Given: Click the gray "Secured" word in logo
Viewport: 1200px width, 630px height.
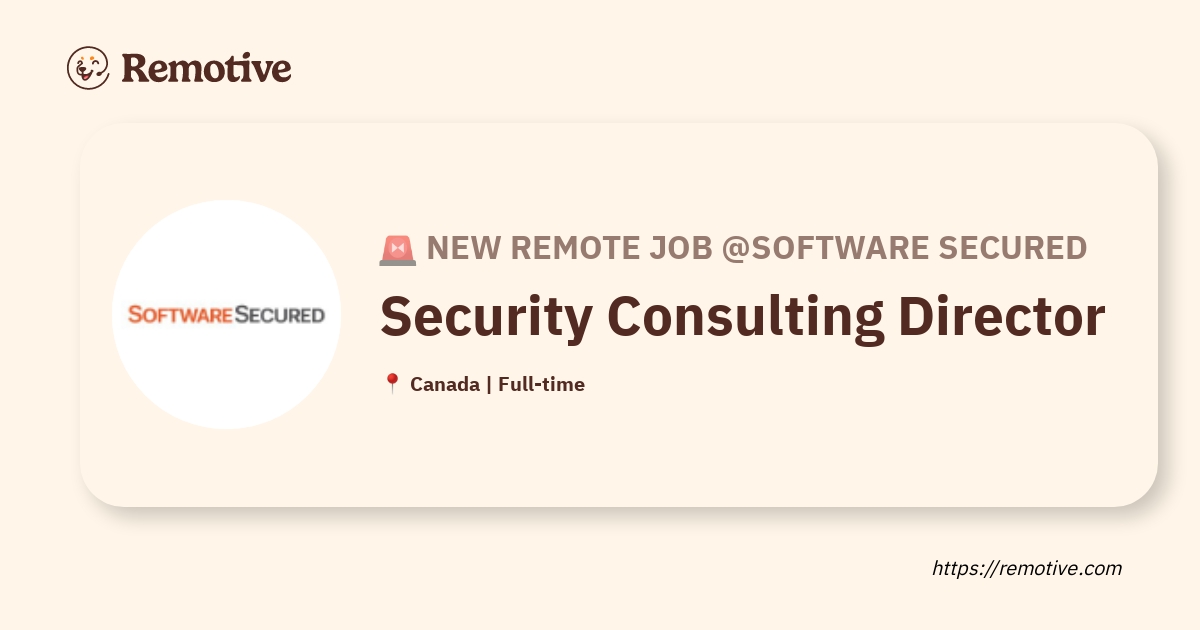Looking at the screenshot, I should pyautogui.click(x=279, y=315).
